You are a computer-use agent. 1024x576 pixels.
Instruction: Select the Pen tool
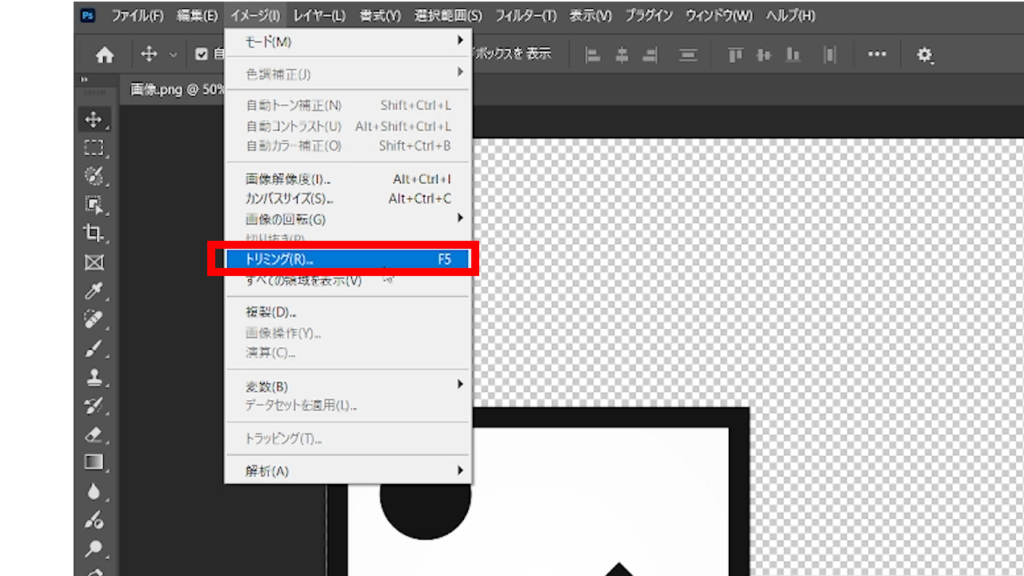[93, 571]
